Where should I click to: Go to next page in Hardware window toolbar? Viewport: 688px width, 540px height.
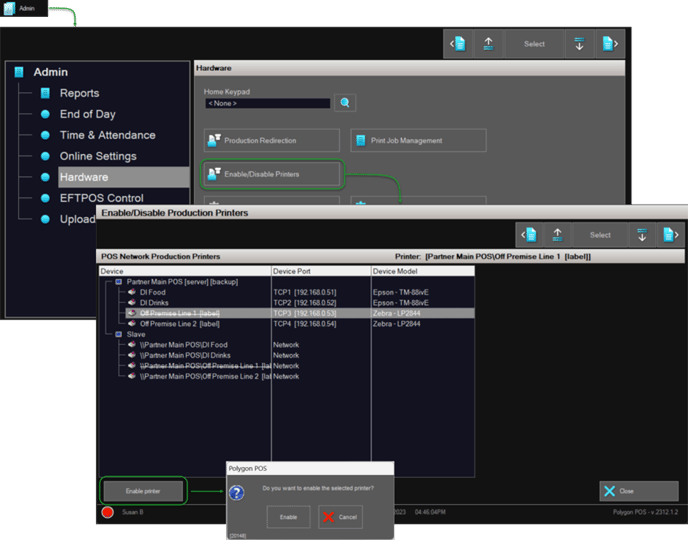pyautogui.click(x=610, y=44)
